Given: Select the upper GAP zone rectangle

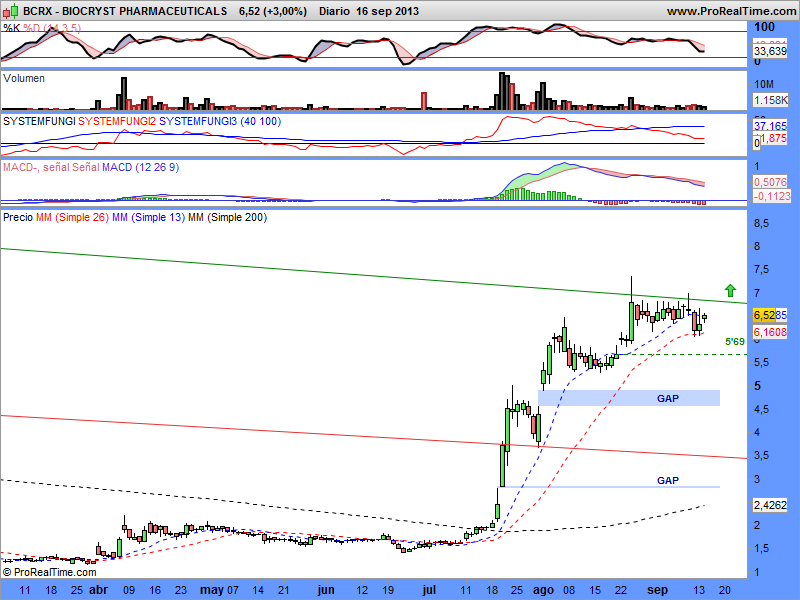Looking at the screenshot, I should [629, 398].
